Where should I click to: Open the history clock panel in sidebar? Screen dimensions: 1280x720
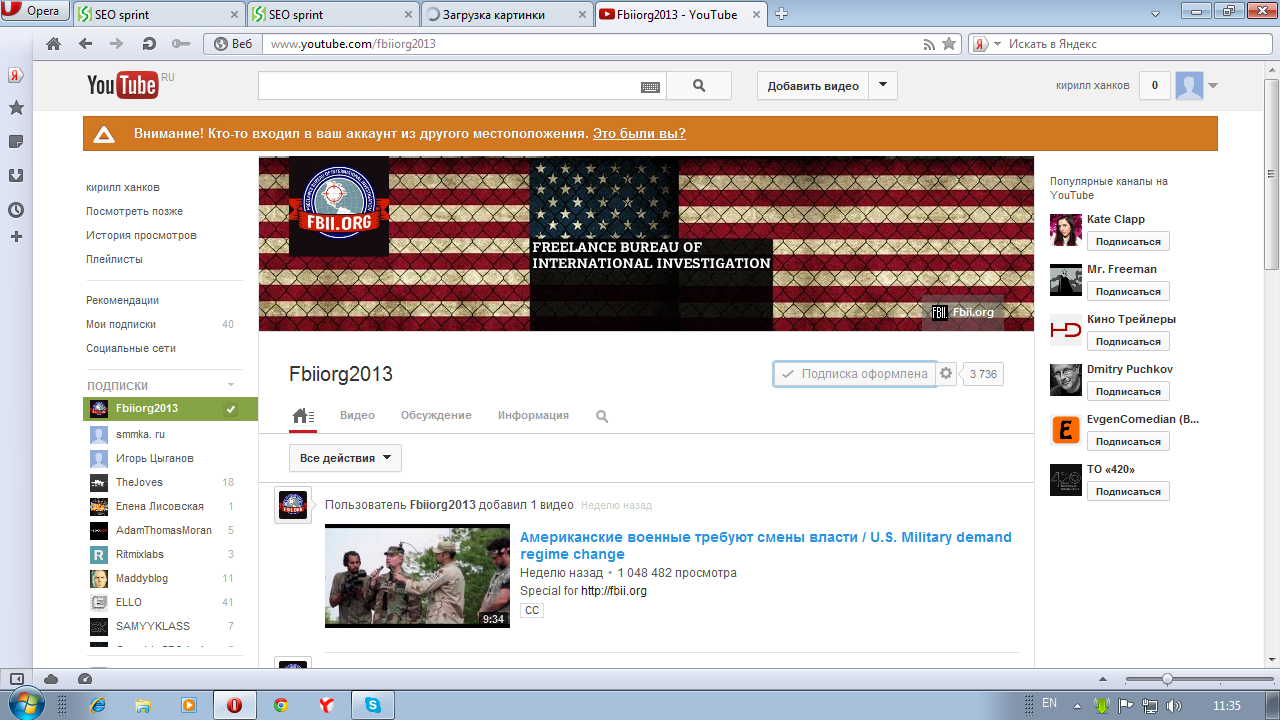tap(16, 210)
